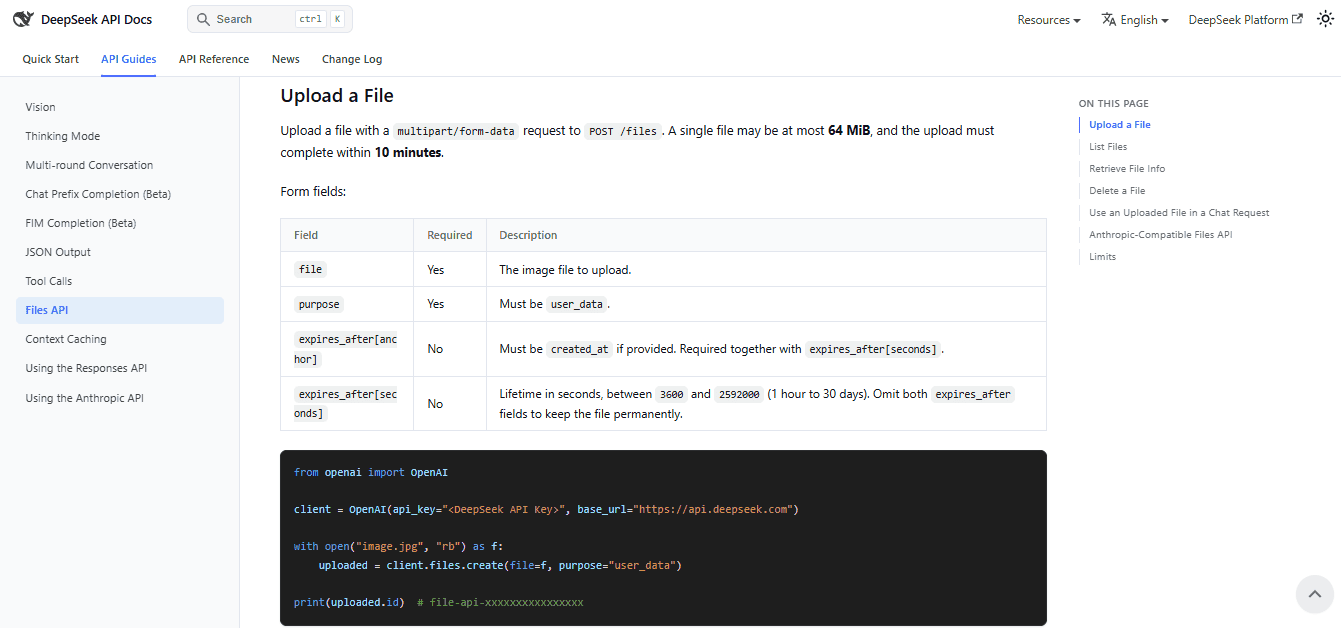Open Multi-round Conversation guide
The height and width of the screenshot is (628, 1341).
coord(120,165)
